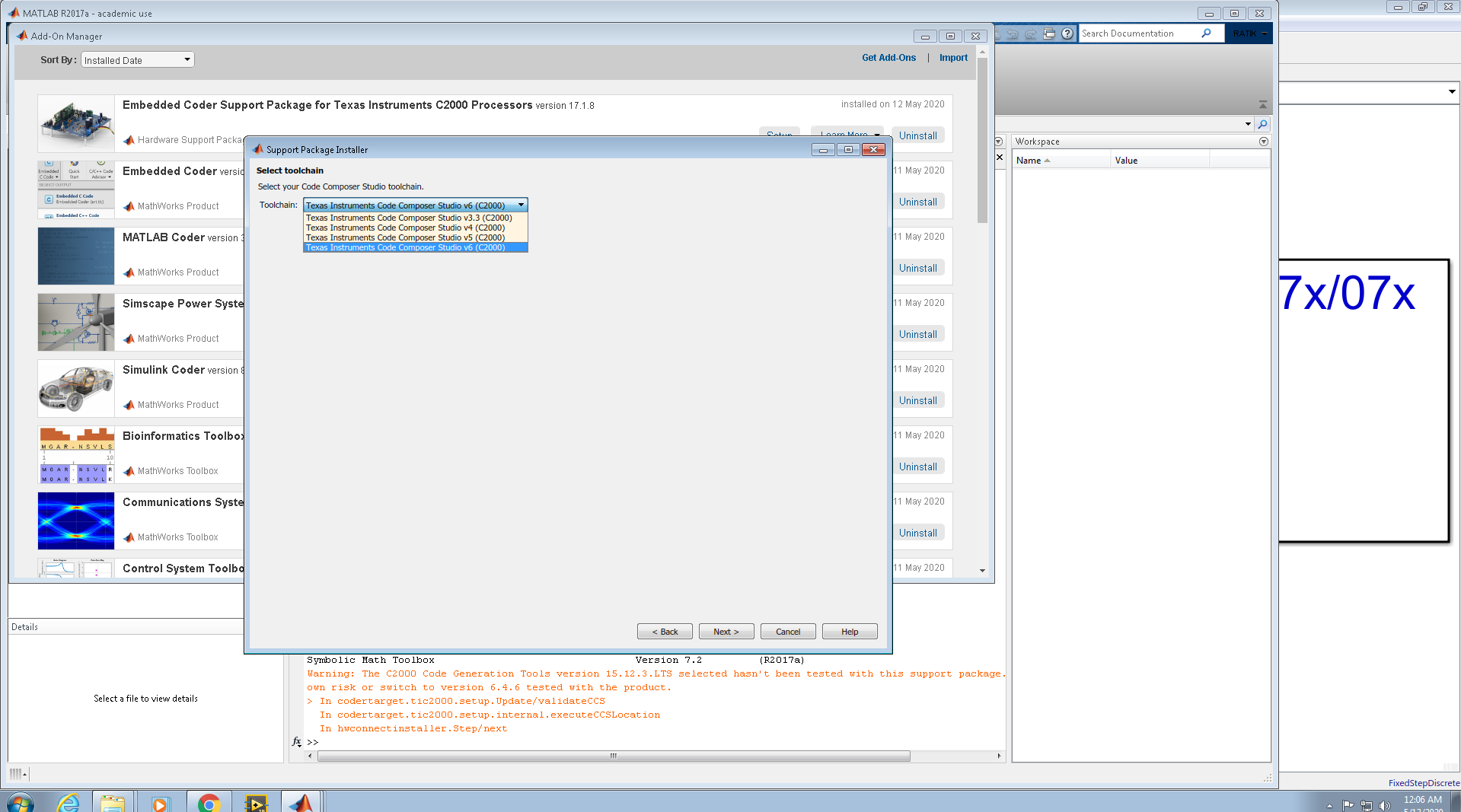This screenshot has height=812, width=1461.
Task: Uninstall Simscape Power Systems add-on
Action: coord(917,334)
